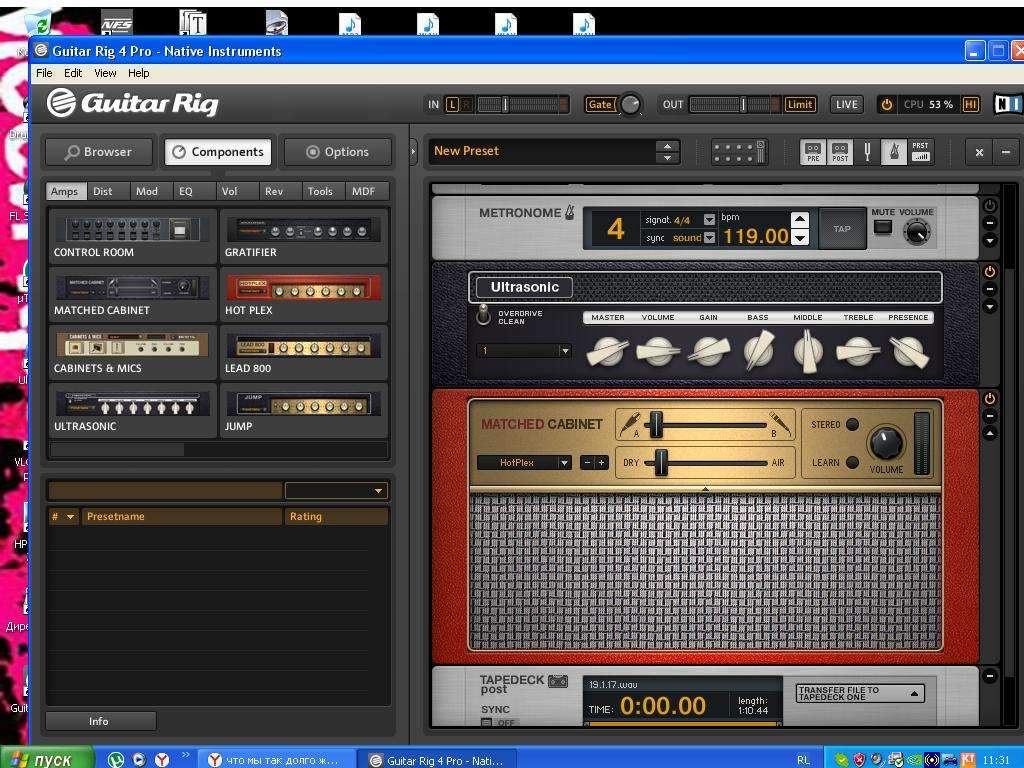Click the A-B microphone blend slider
Viewport: 1024px width, 768px height.
pos(705,425)
